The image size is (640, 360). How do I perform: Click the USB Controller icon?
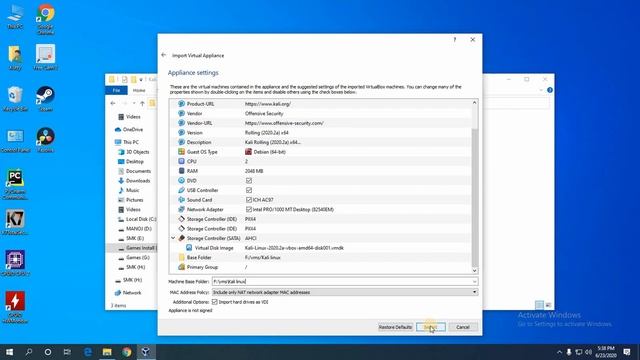[181, 190]
